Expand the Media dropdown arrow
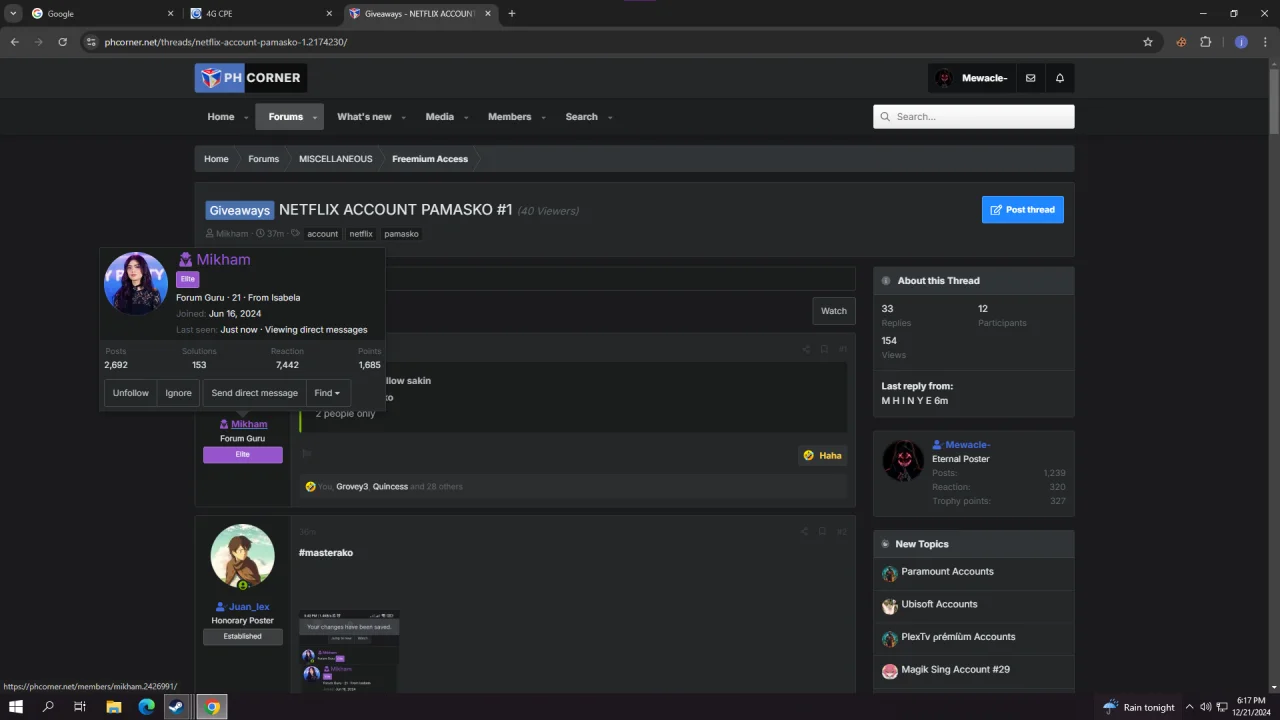The height and width of the screenshot is (720, 1280). [x=466, y=118]
